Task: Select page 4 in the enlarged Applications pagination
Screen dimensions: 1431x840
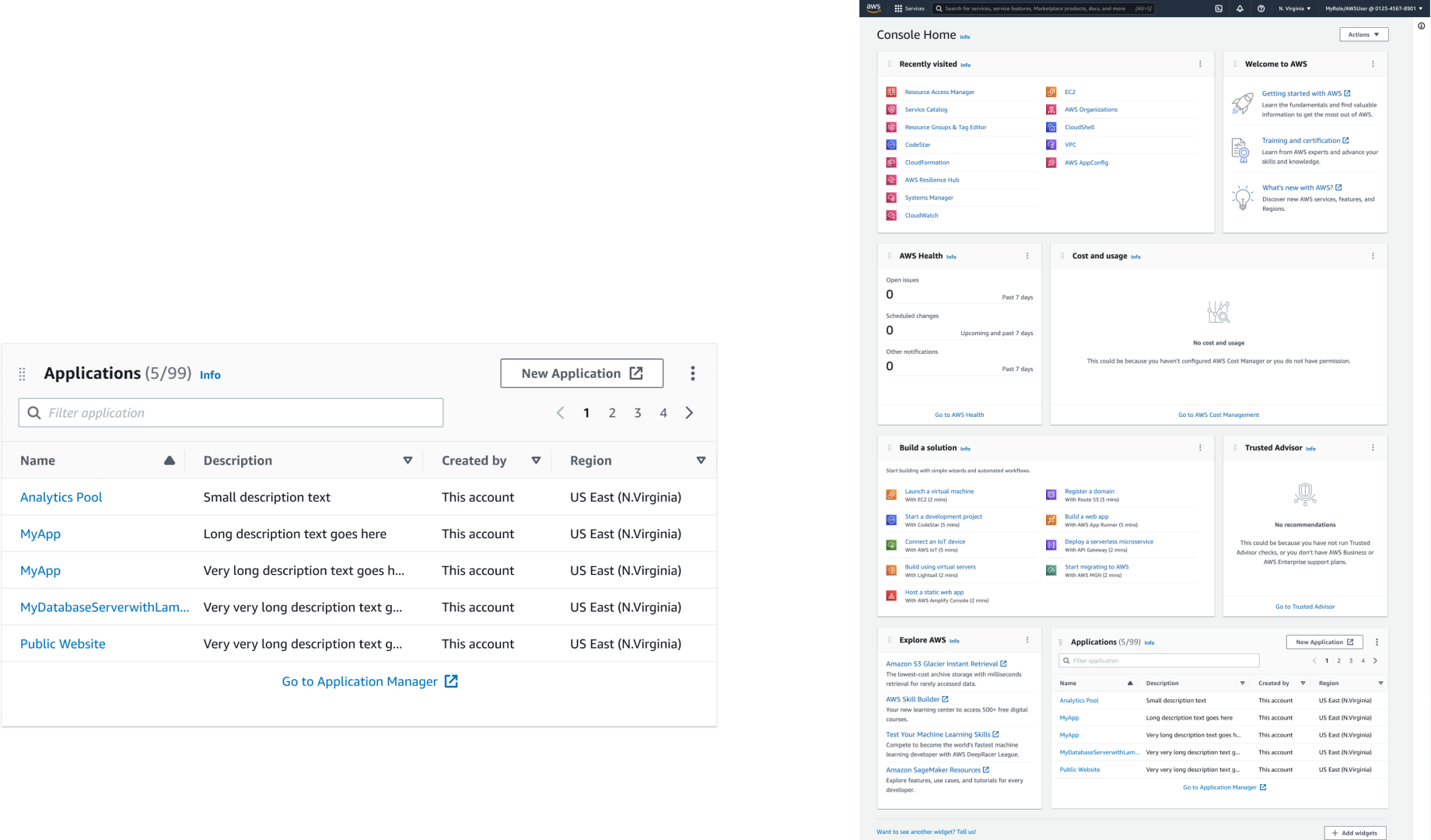Action: tap(663, 413)
